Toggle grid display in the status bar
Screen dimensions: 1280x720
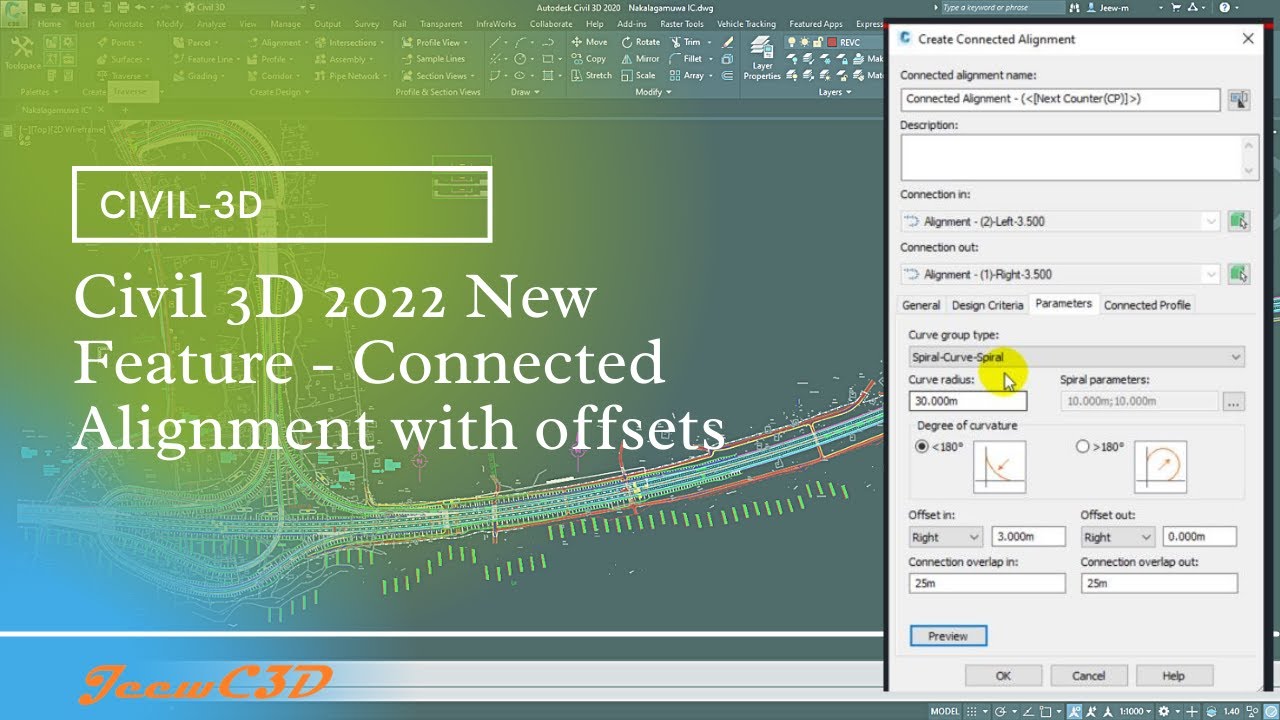click(972, 711)
